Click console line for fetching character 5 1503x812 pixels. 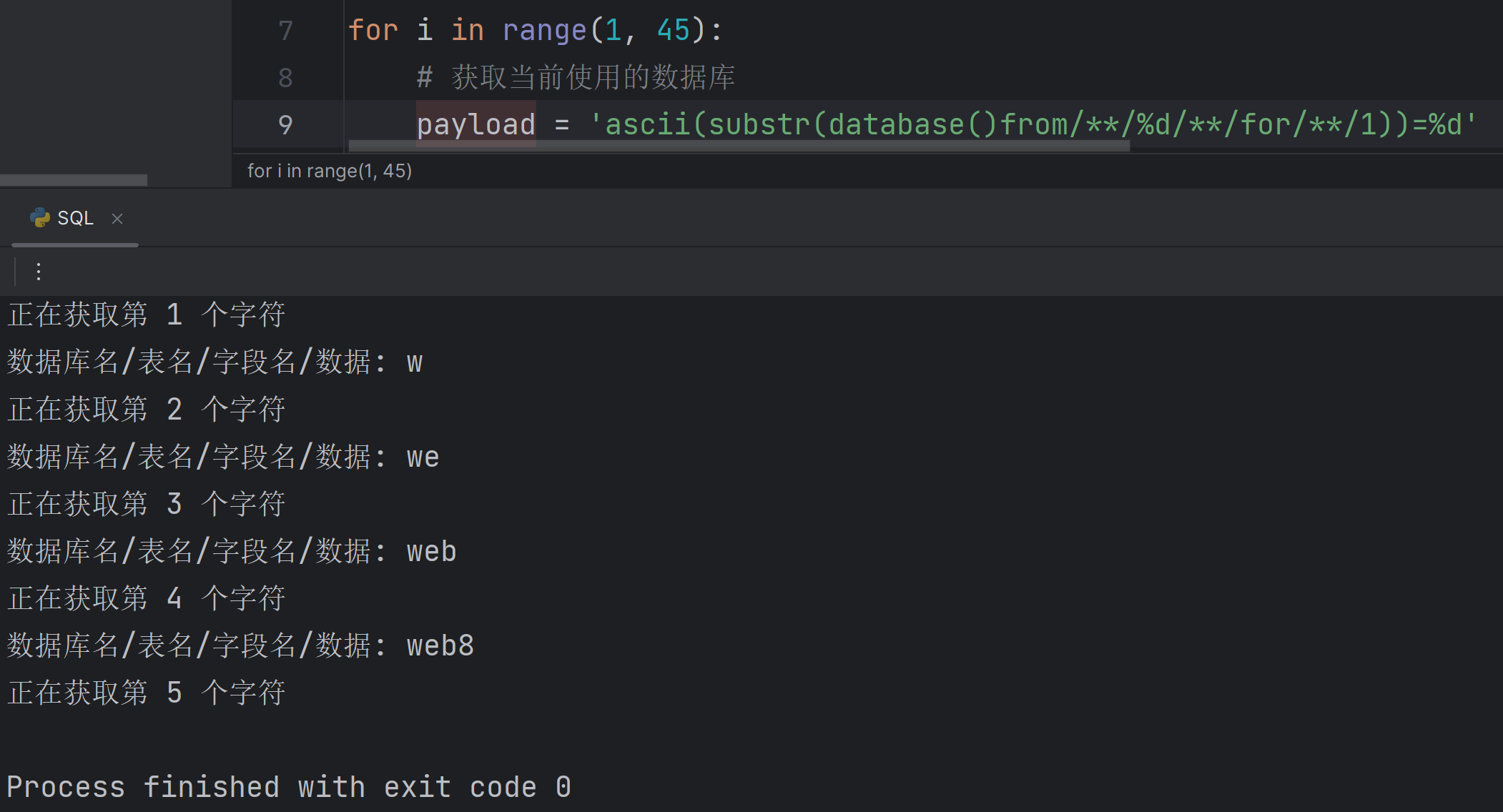pos(147,693)
